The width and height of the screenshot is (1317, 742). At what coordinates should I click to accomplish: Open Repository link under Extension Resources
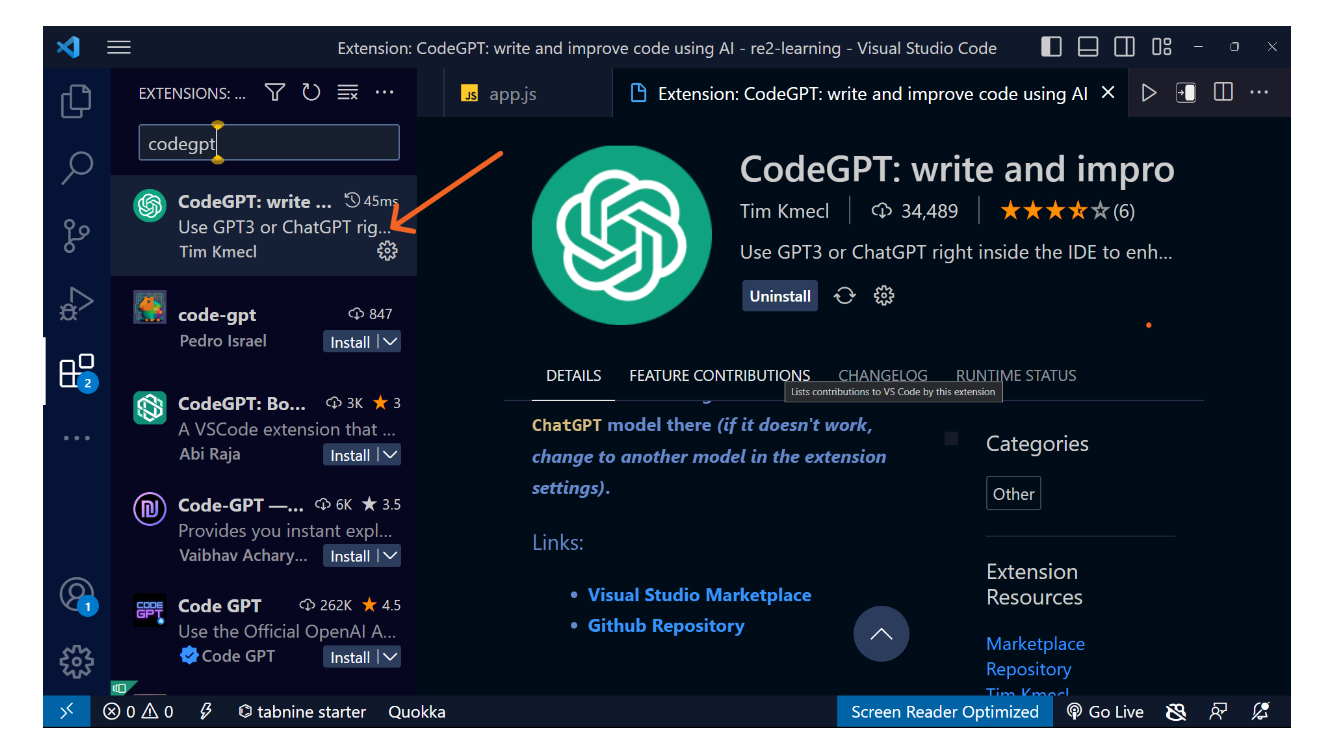click(x=1029, y=669)
